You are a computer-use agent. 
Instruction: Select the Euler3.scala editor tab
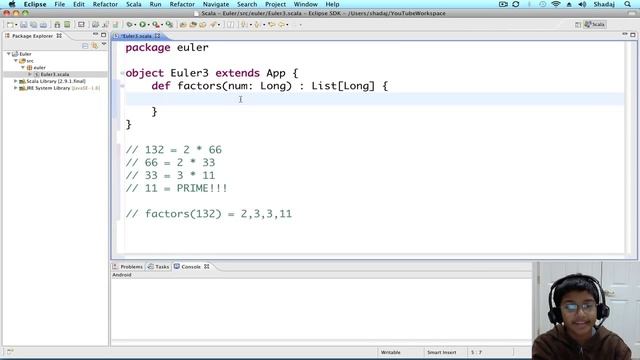(137, 36)
